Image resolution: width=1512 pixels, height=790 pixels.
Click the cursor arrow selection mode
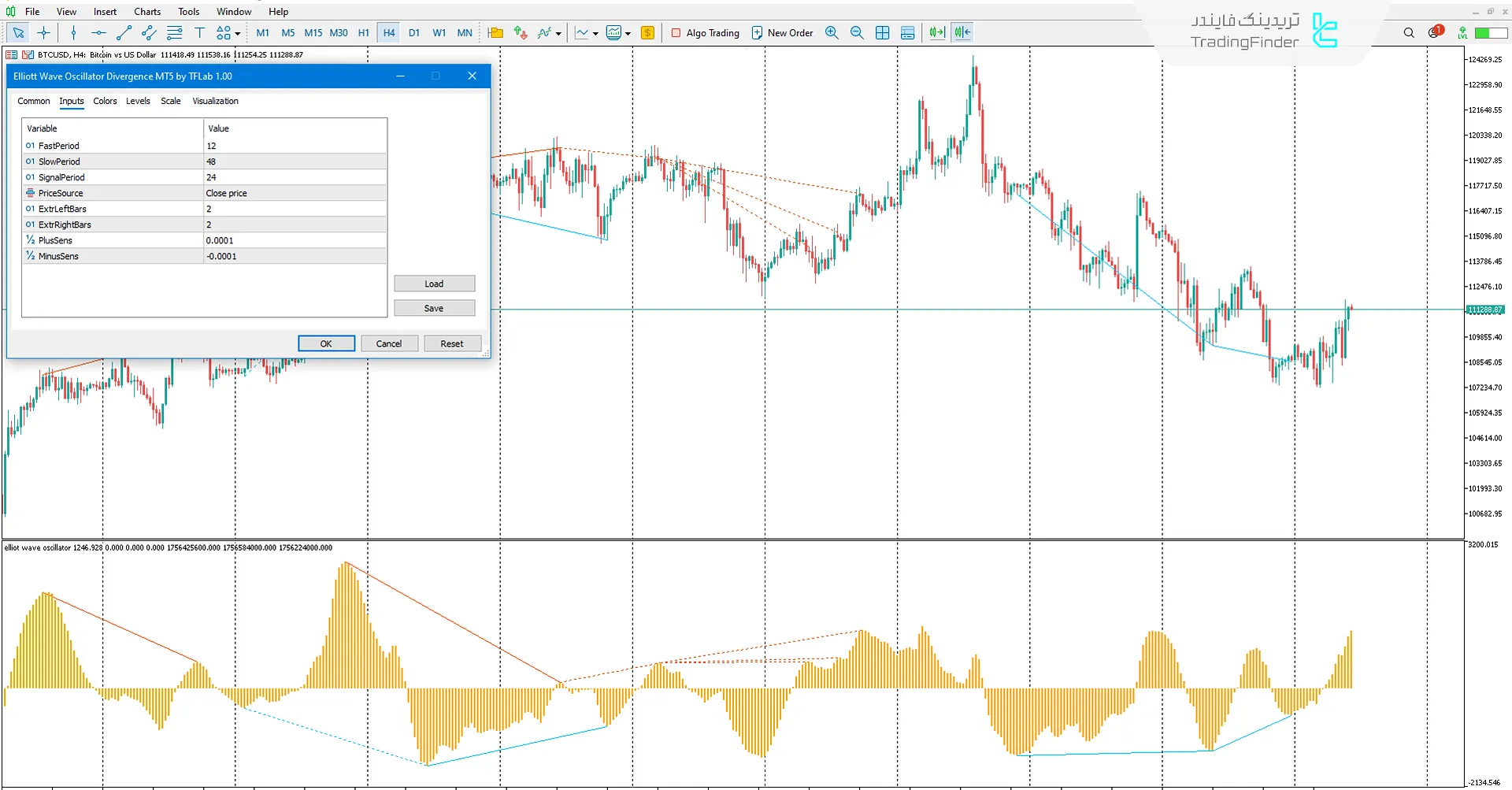point(18,33)
